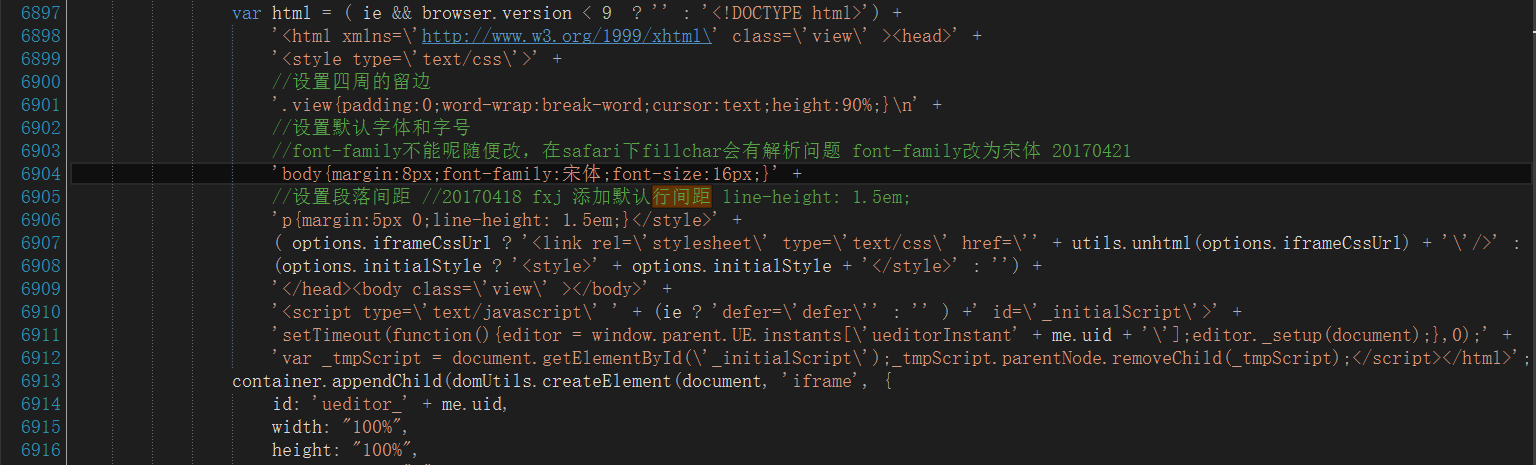Screen dimensions: 1536x465
Task: Click line number 6904 in the gutter
Action: [41, 174]
